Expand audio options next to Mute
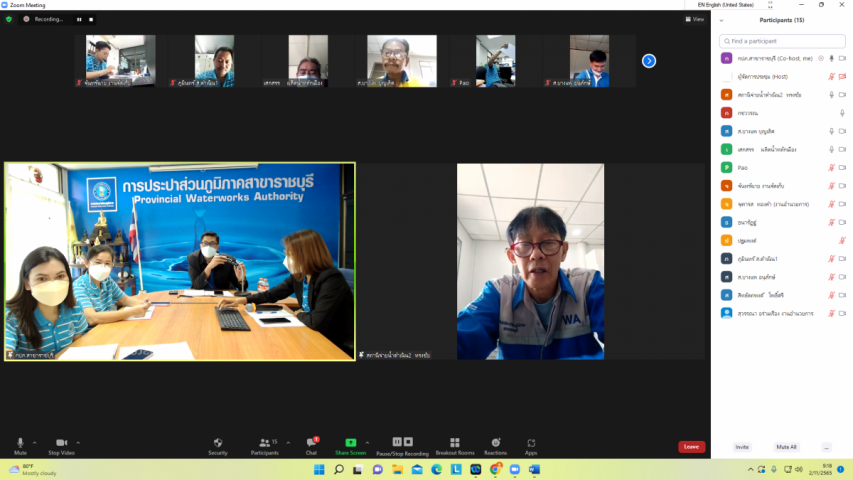The width and height of the screenshot is (853, 480). (x=34, y=442)
